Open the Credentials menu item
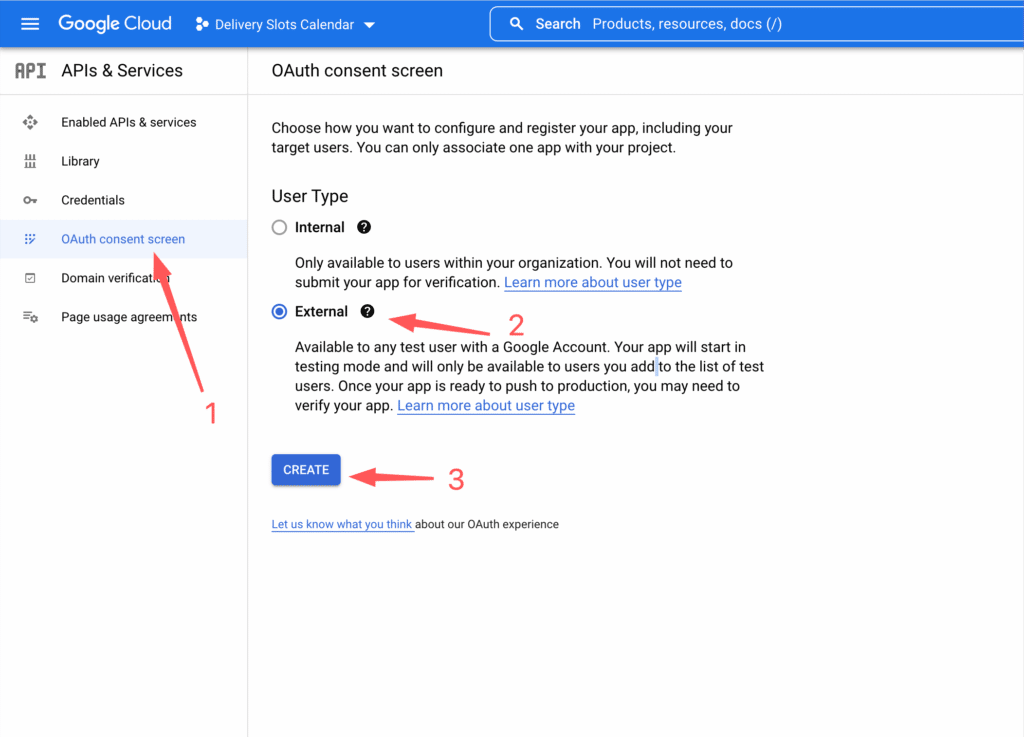Screen dimensions: 1024x737 point(93,200)
